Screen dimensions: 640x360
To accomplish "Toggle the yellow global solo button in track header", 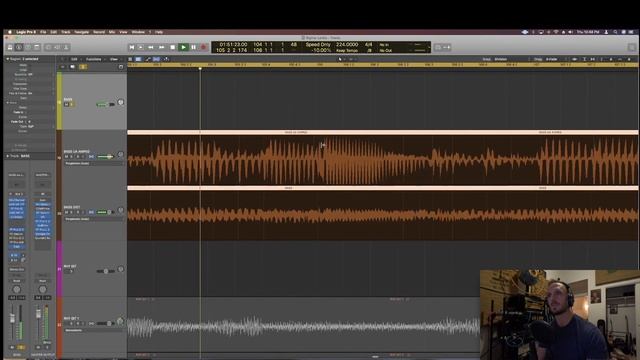I will coord(83,67).
